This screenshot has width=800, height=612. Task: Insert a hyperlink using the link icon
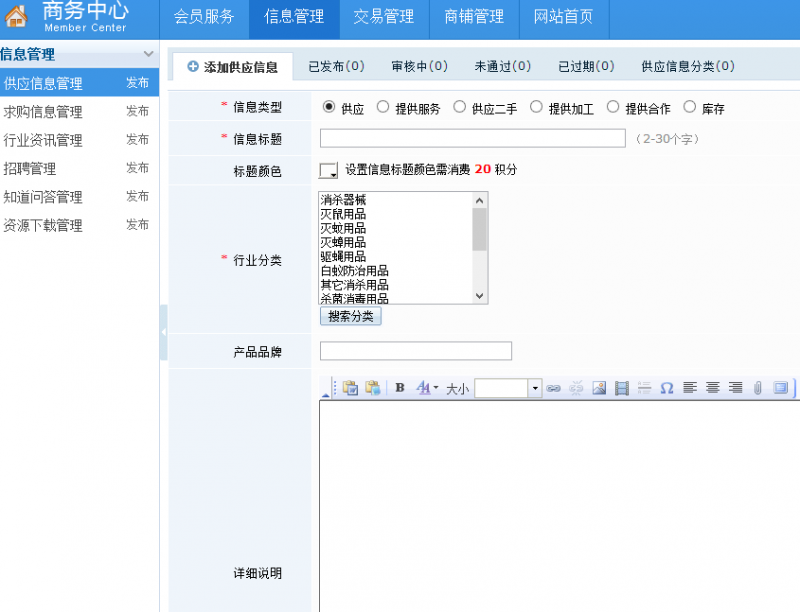click(x=553, y=388)
